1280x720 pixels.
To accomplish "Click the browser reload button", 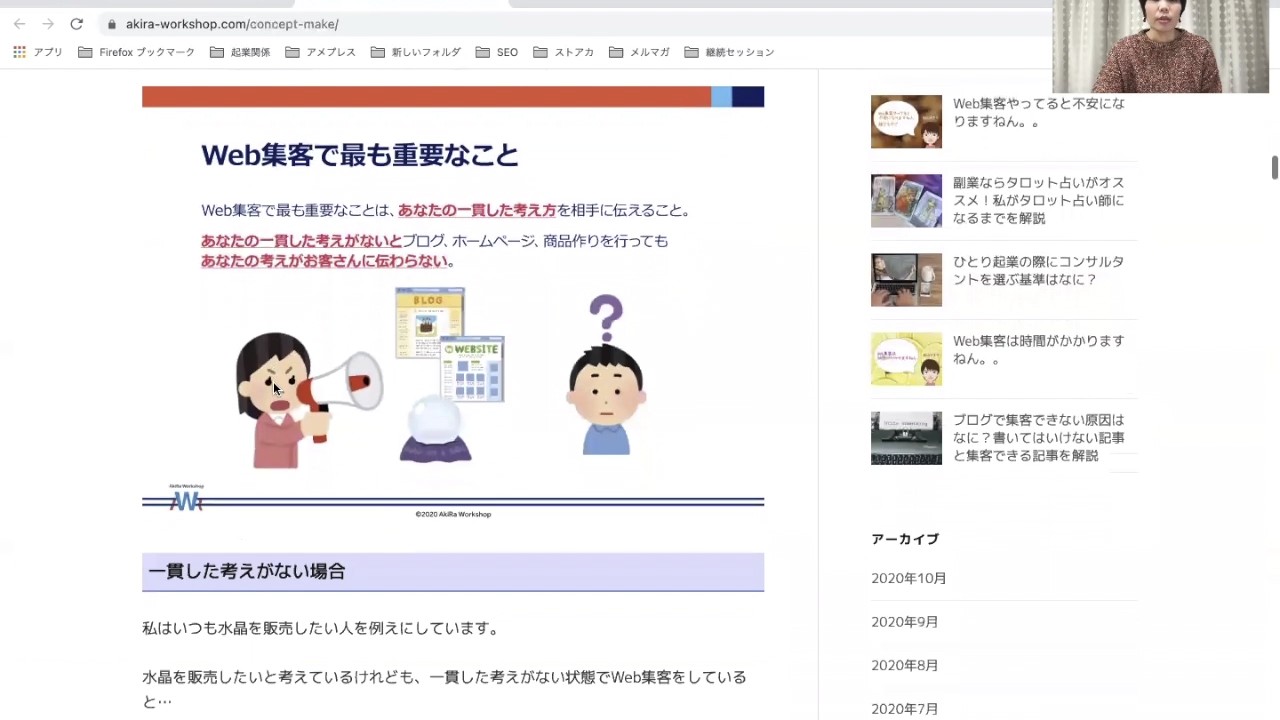I will coord(76,24).
